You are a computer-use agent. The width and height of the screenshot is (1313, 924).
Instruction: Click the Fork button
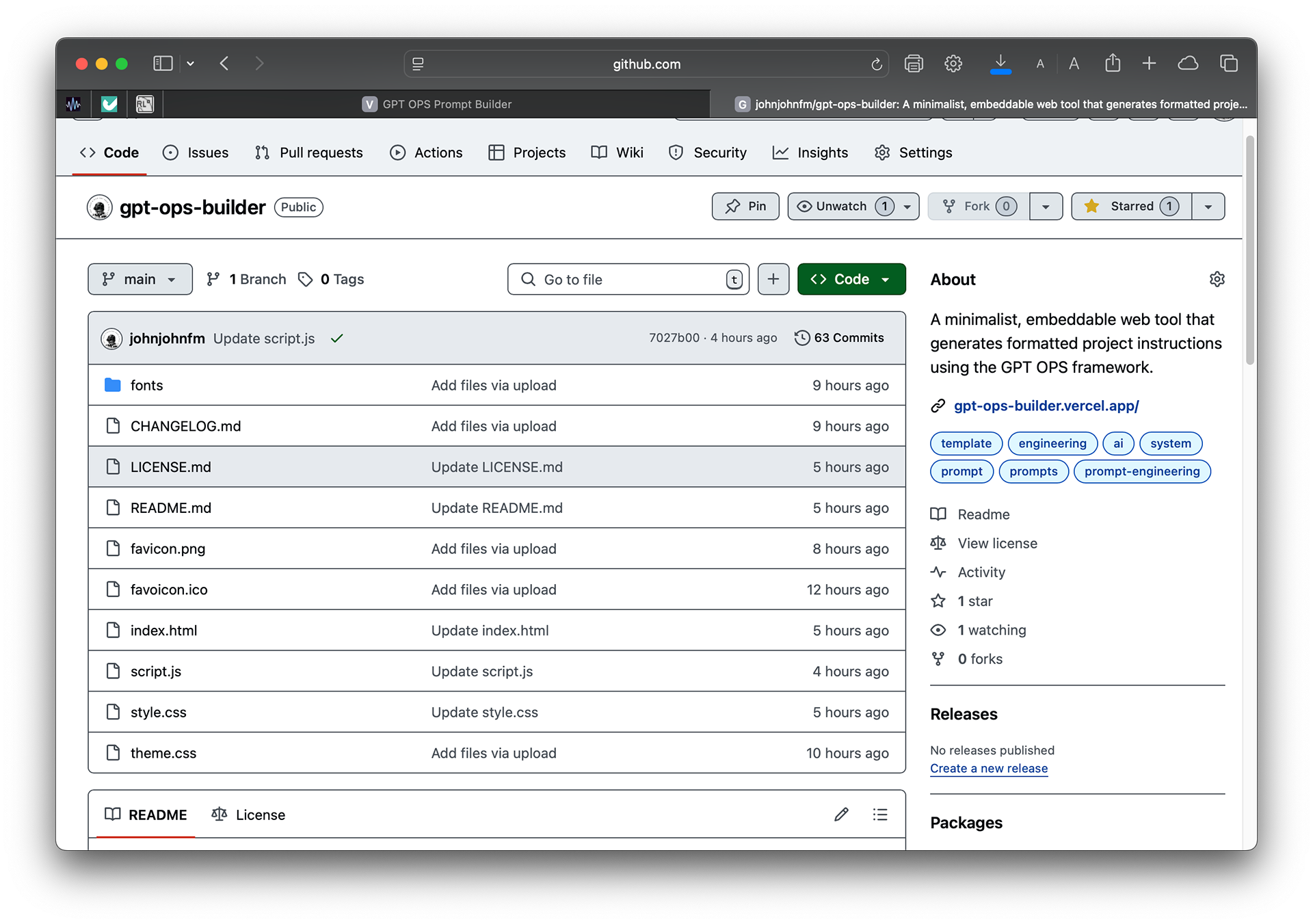click(x=979, y=206)
